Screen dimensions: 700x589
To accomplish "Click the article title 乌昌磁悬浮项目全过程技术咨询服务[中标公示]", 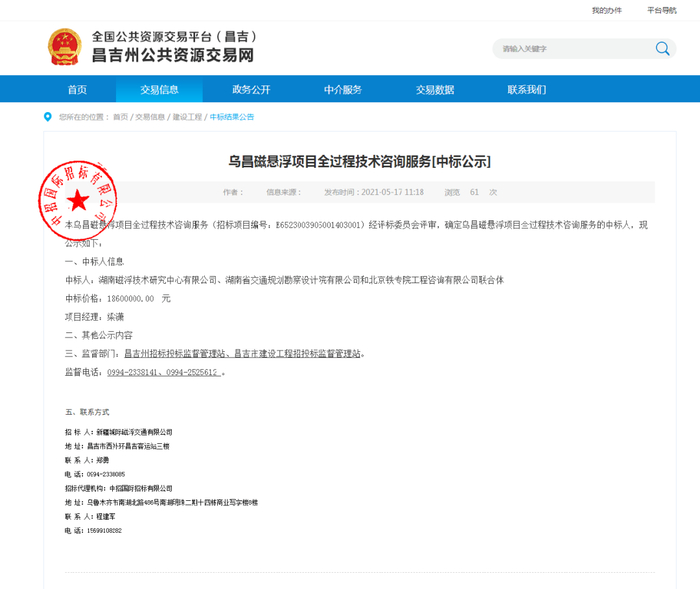I will tap(359, 161).
